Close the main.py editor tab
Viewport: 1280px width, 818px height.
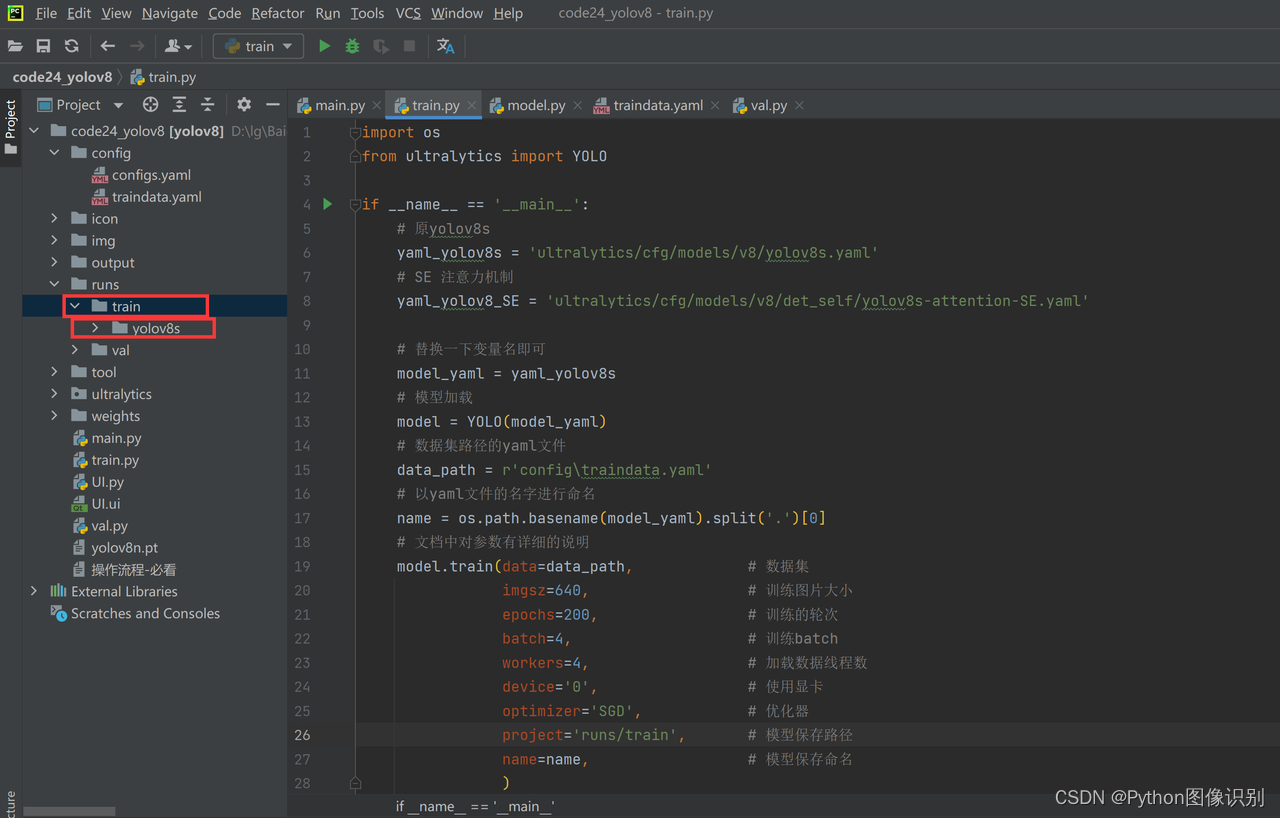376,105
